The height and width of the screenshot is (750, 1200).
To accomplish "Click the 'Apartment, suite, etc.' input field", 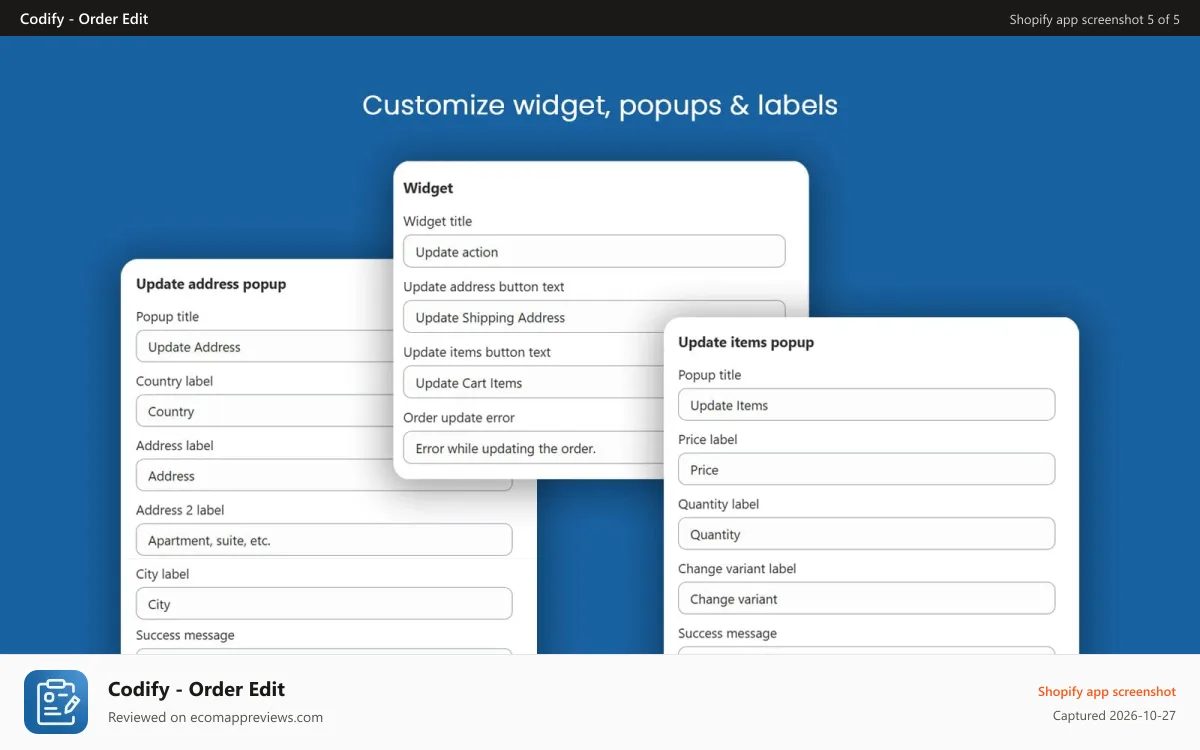I will [x=324, y=540].
